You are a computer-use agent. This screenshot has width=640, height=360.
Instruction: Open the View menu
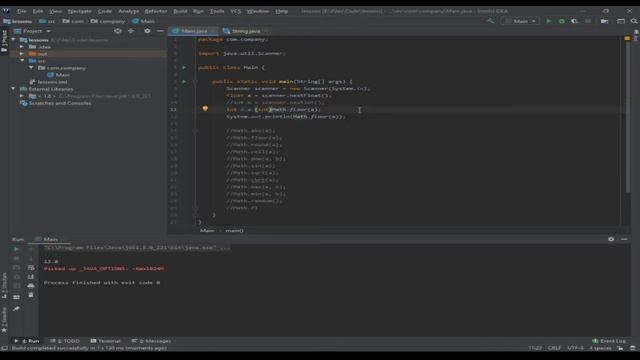click(x=56, y=11)
